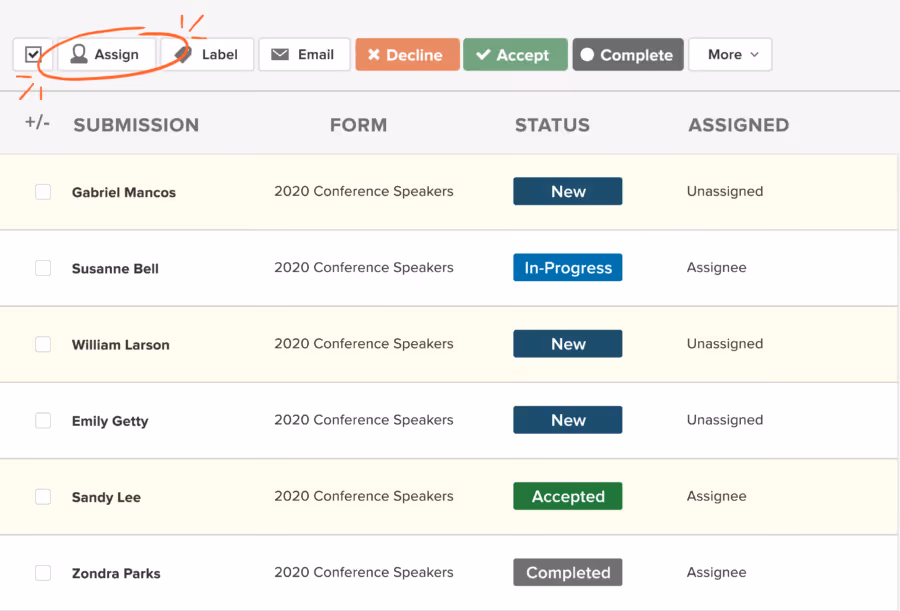The height and width of the screenshot is (611, 900).
Task: Click the envelope icon on Email button
Action: [280, 55]
